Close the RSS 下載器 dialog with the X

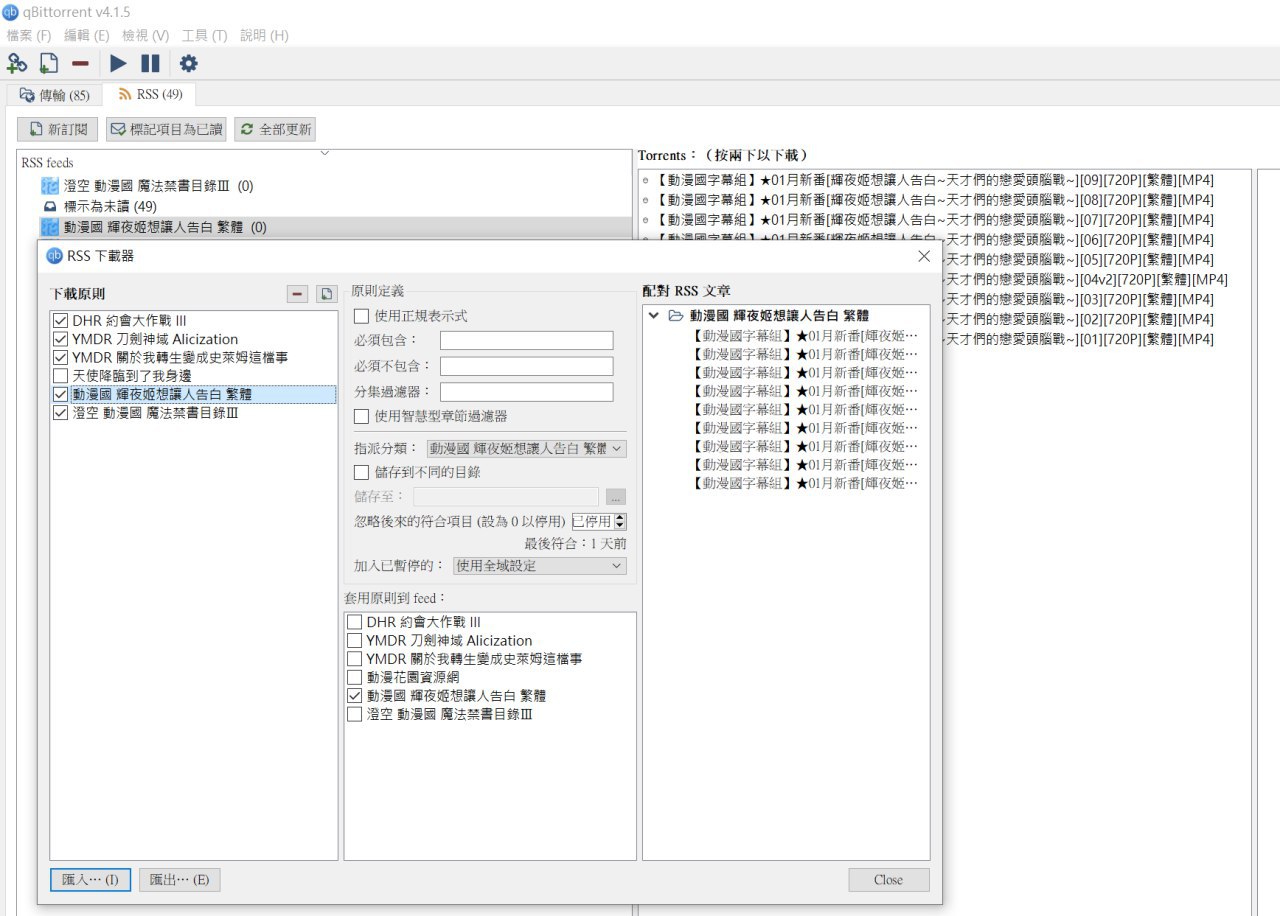924,256
